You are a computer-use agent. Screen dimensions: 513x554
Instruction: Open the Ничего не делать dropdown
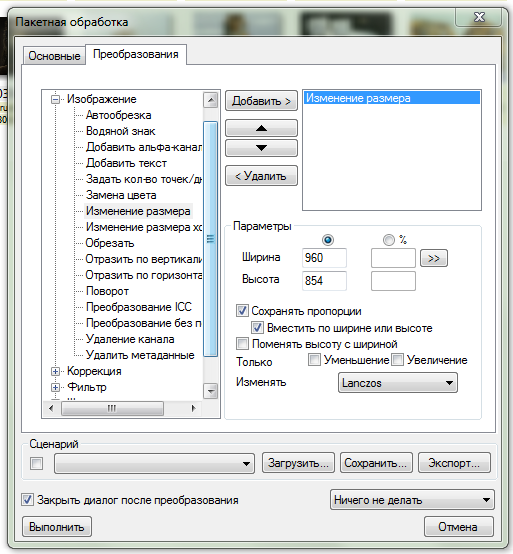tap(412, 500)
